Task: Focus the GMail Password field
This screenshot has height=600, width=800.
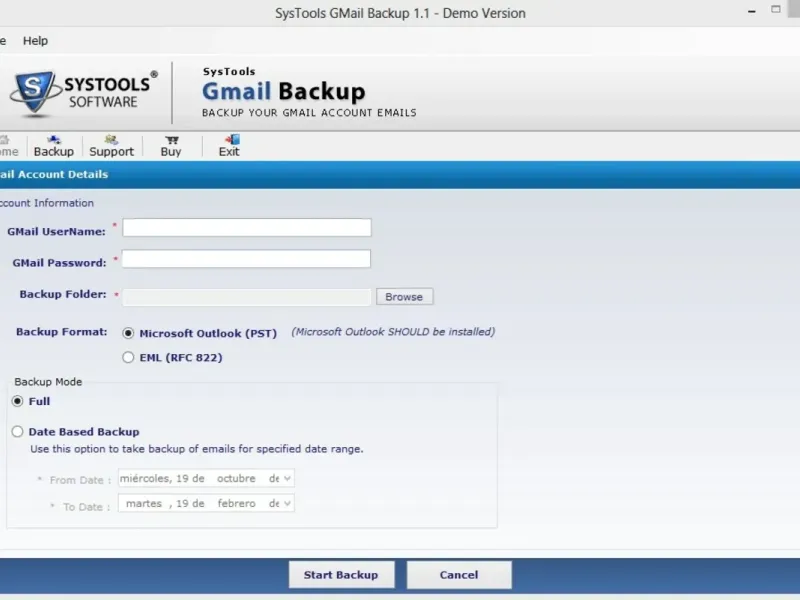Action: (246, 259)
